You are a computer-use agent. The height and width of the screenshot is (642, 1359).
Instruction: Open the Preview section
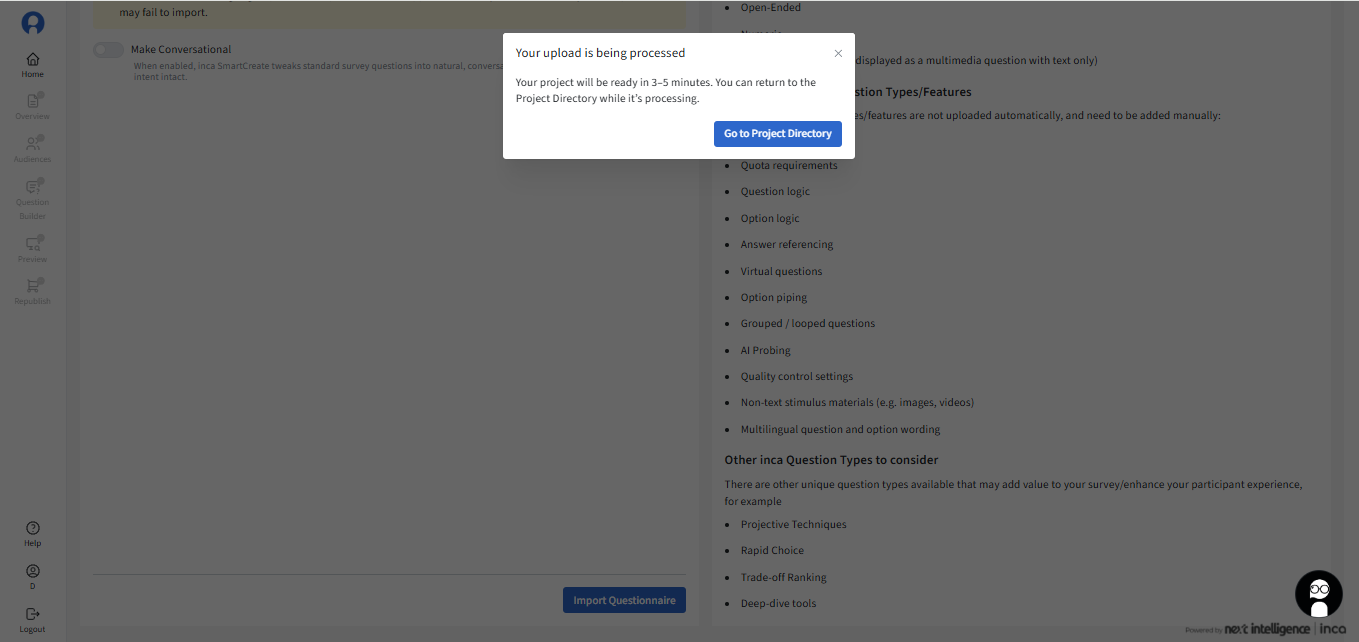(33, 249)
